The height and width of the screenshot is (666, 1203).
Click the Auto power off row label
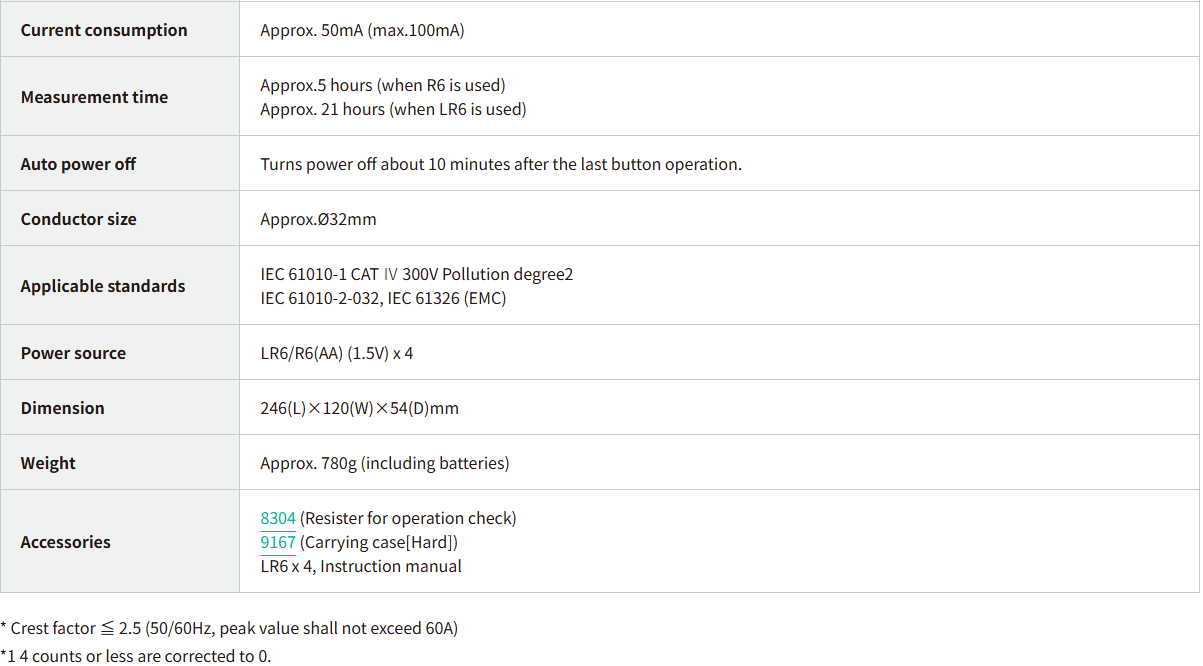(x=78, y=164)
